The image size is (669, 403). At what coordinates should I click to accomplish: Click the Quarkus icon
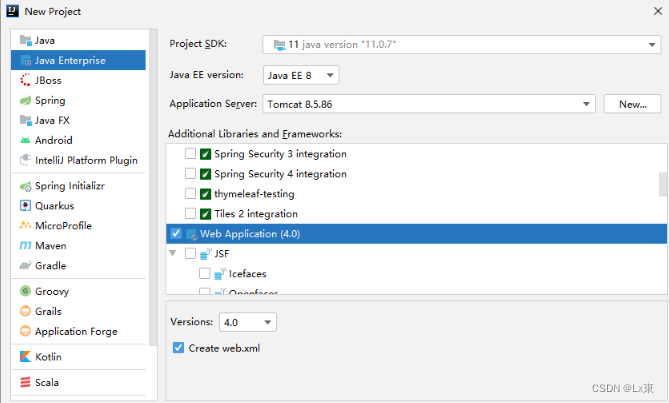point(26,206)
